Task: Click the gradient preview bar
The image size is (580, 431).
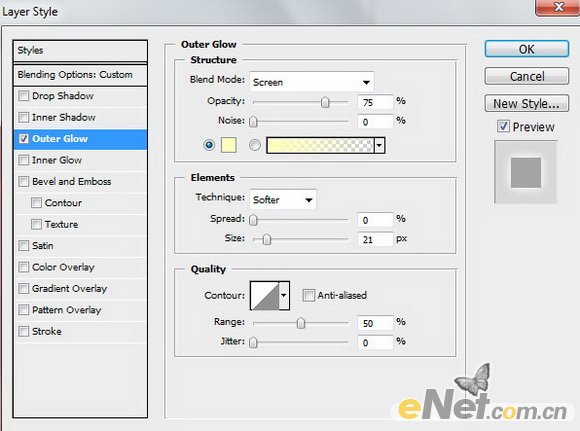Action: 320,145
